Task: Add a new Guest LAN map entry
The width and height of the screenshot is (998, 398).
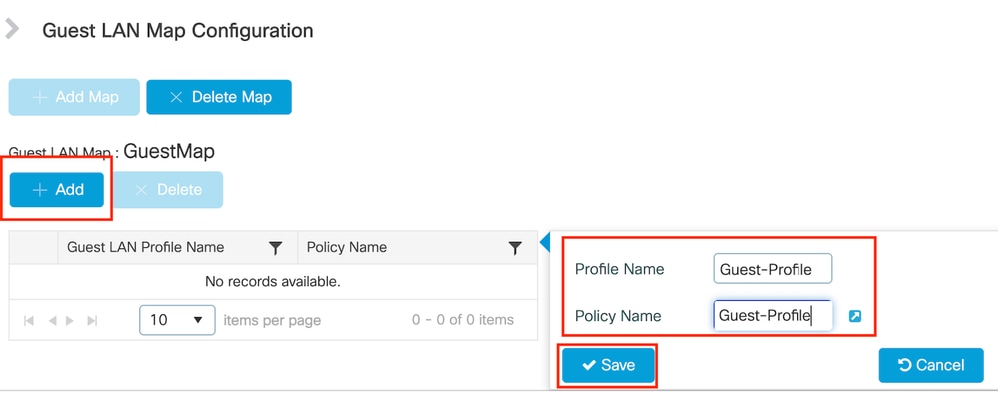Action: tap(57, 189)
